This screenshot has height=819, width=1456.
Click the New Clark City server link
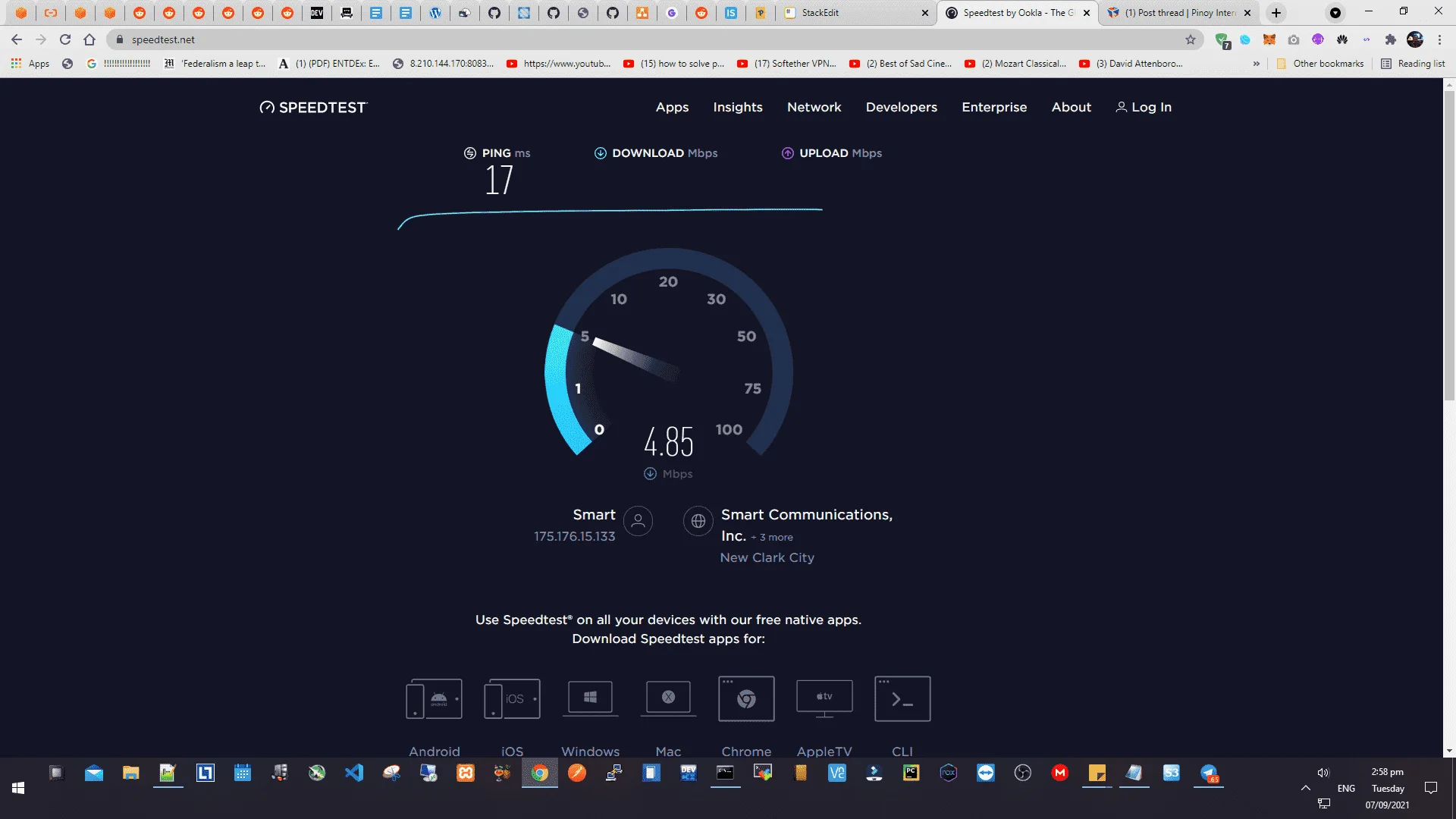point(767,557)
